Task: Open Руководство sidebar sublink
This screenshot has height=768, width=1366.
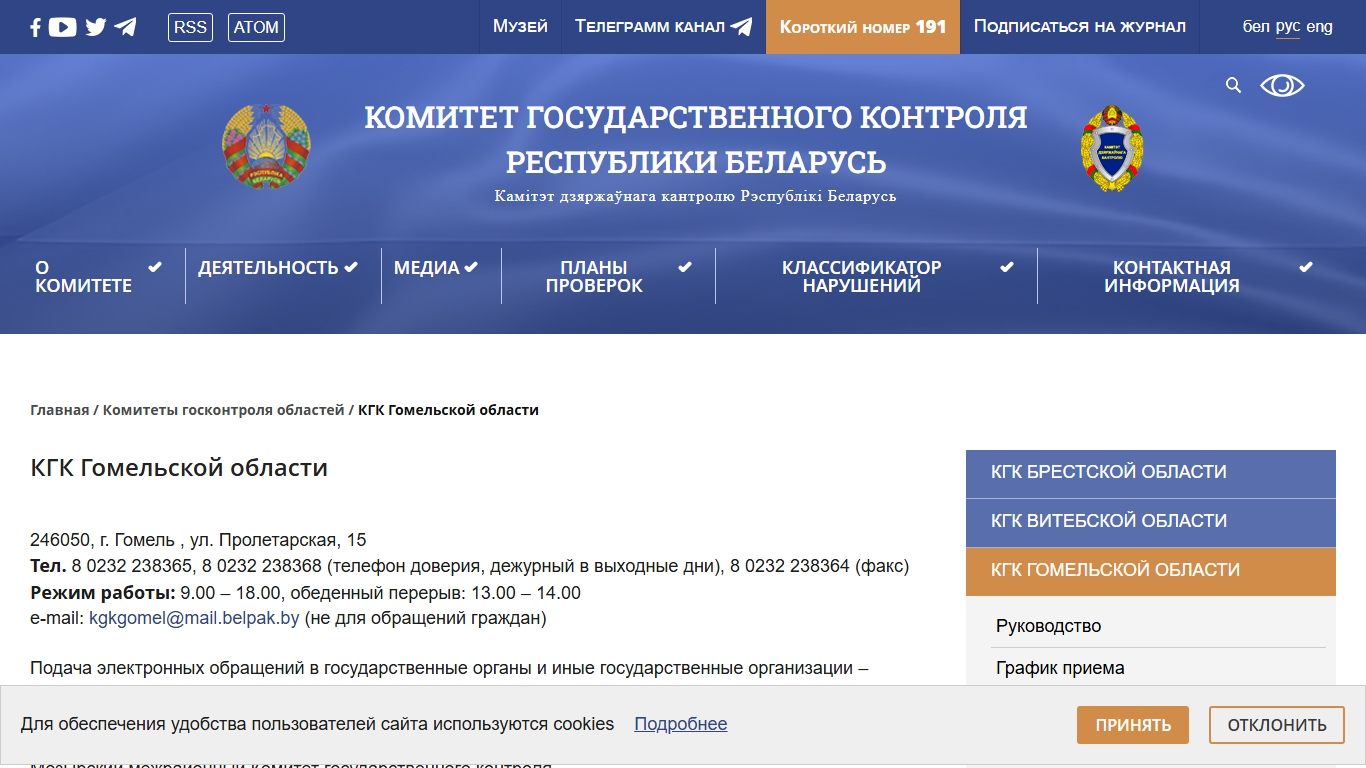Action: point(1048,626)
